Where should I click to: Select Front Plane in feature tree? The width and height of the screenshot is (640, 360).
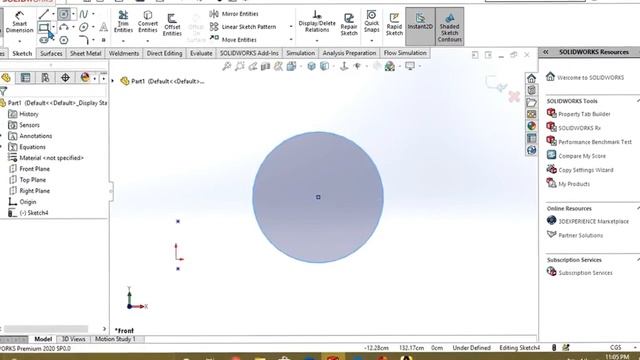coord(34,169)
